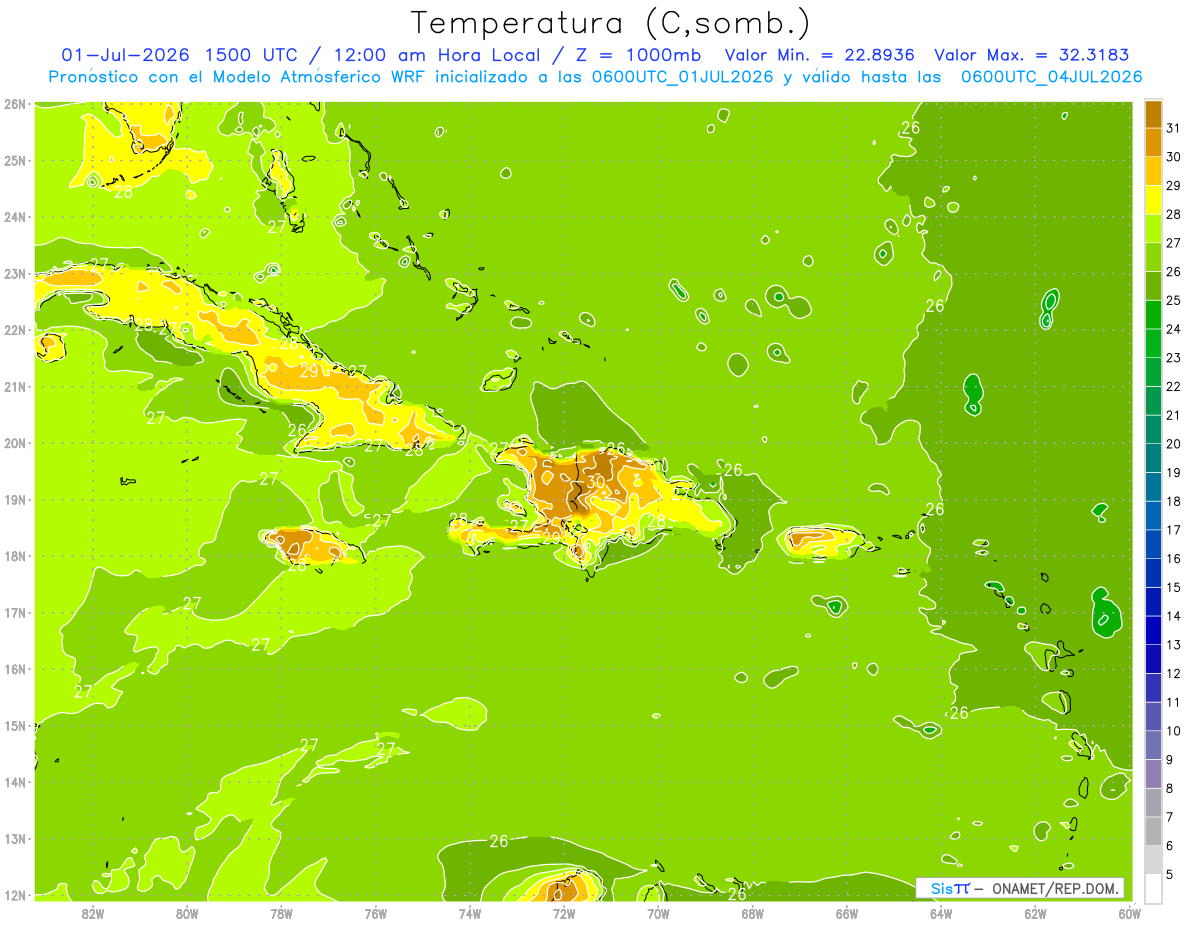This screenshot has height=927, width=1200.
Task: Click the "62W" longitude axis label
Action: 1035,913
